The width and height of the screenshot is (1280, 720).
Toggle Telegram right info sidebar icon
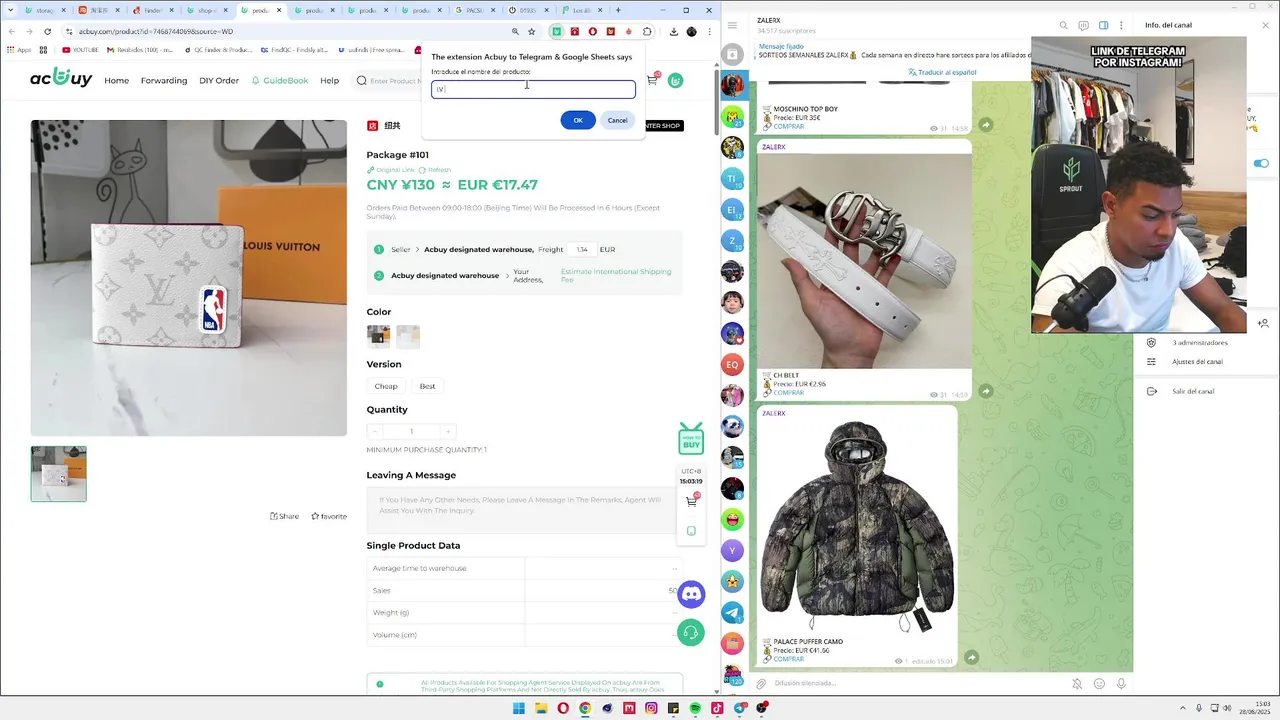coord(1103,25)
